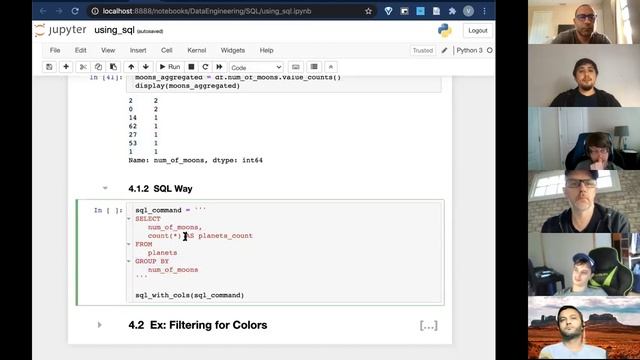Open the cell type Code dropdown
Screen dimensions: 640x360
[x=256, y=67]
